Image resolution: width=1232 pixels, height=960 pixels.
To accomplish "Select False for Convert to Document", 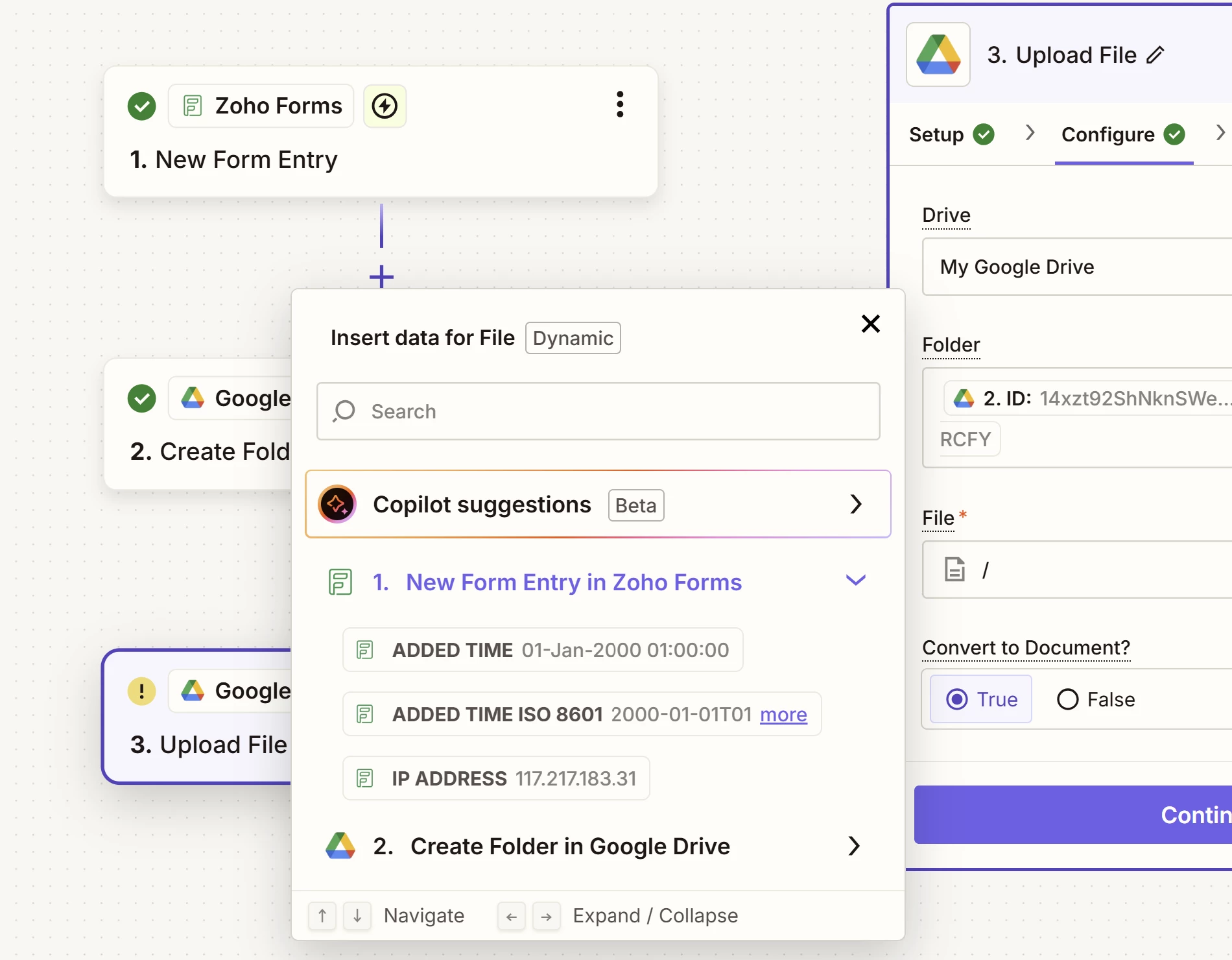I will click(x=1096, y=699).
